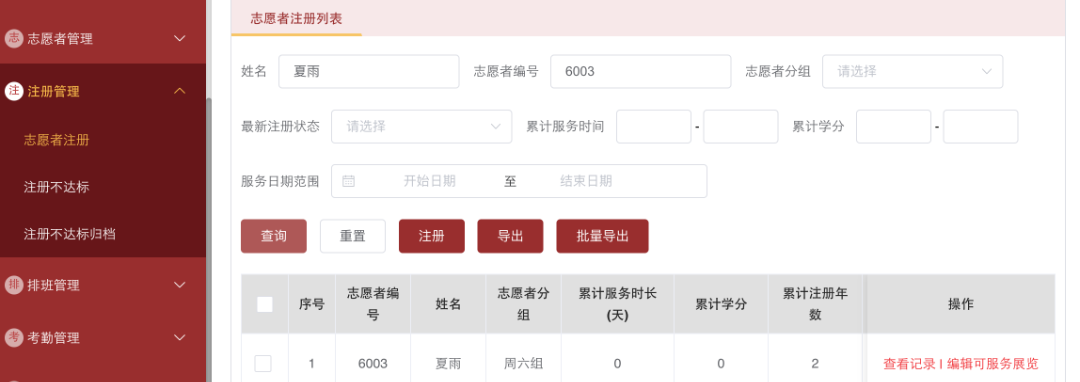The width and height of the screenshot is (1080, 382).
Task: Open 编辑可服务展览 link for 夏雨
Action: click(993, 364)
